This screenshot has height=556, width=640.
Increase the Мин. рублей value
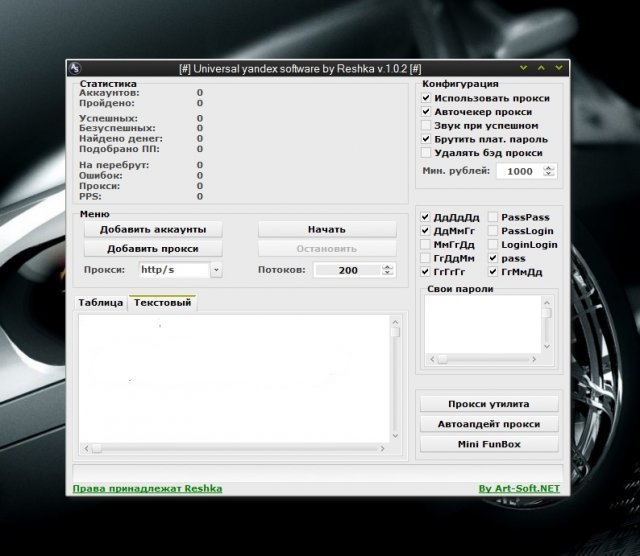549,168
